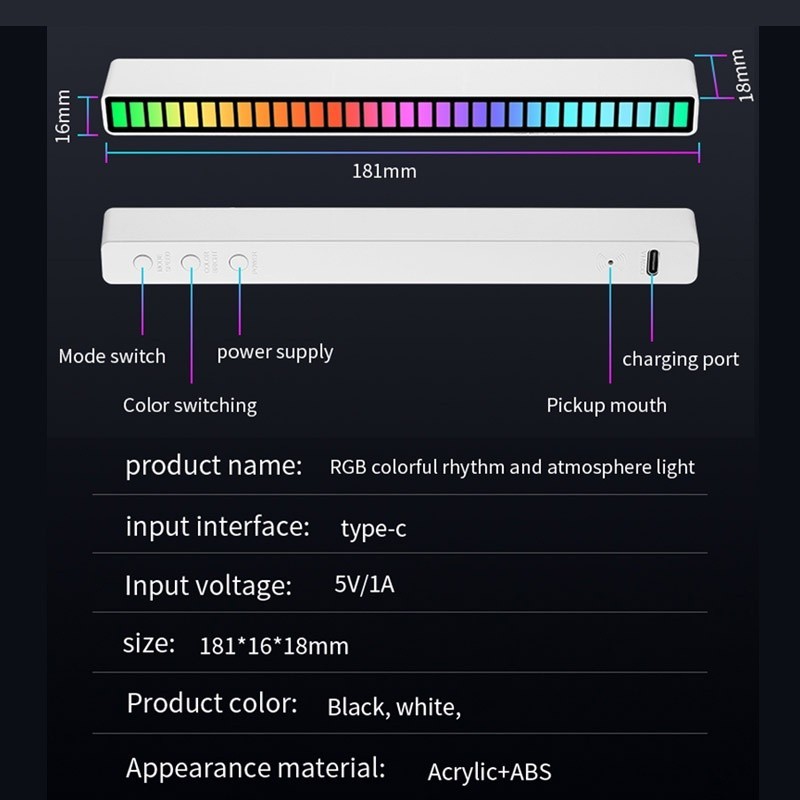
Task: Click the 181mm length label
Action: pyautogui.click(x=384, y=171)
